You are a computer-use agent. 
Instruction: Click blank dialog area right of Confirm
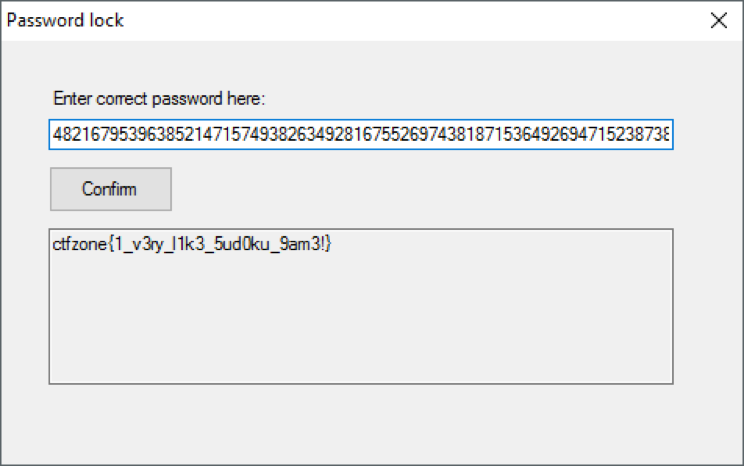[420, 189]
